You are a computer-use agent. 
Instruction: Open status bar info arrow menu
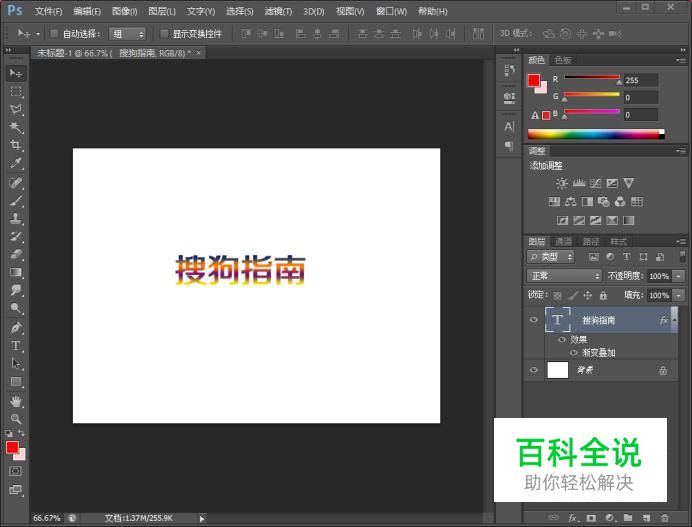click(x=202, y=518)
